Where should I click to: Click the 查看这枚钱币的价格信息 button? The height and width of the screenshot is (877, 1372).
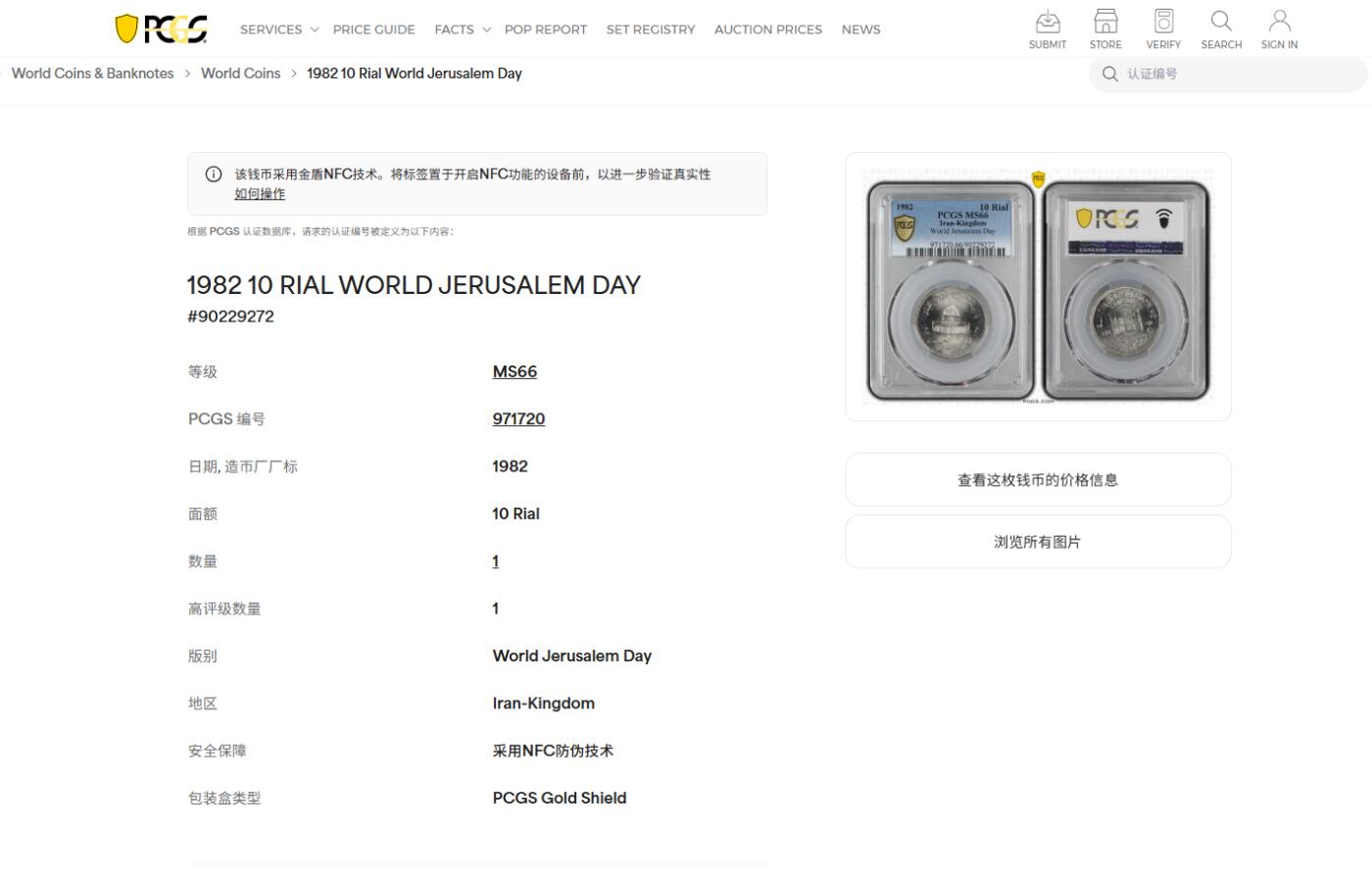1038,479
